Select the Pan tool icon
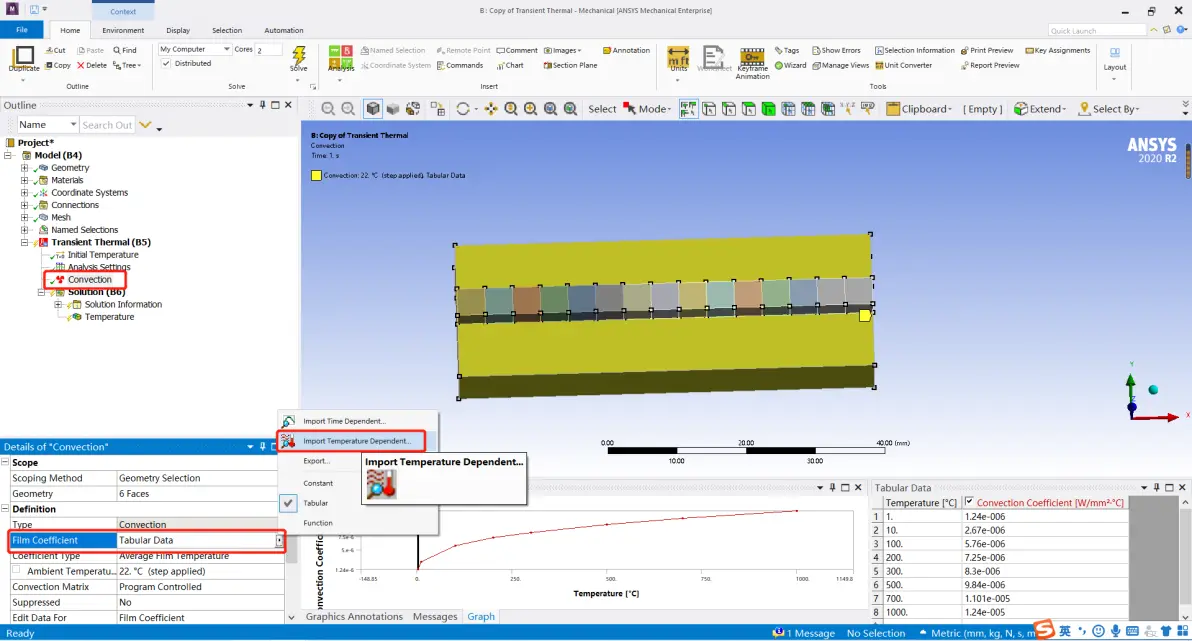This screenshot has height=641, width=1192. 491,109
